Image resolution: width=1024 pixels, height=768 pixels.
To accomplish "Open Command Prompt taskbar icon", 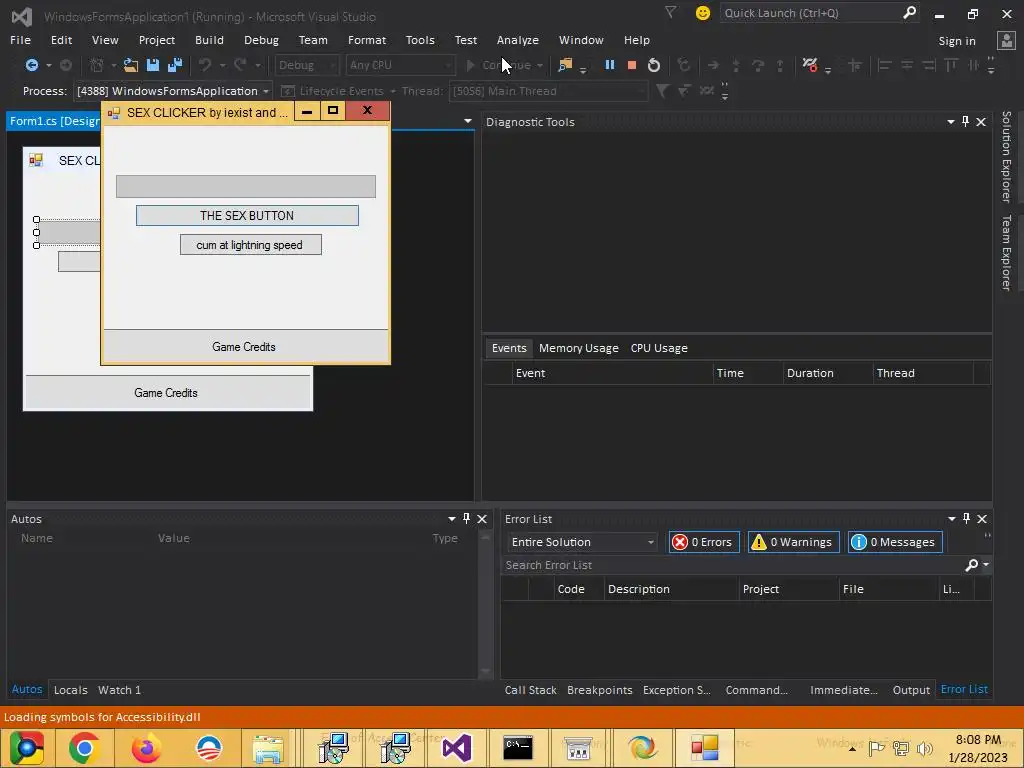I will (518, 748).
